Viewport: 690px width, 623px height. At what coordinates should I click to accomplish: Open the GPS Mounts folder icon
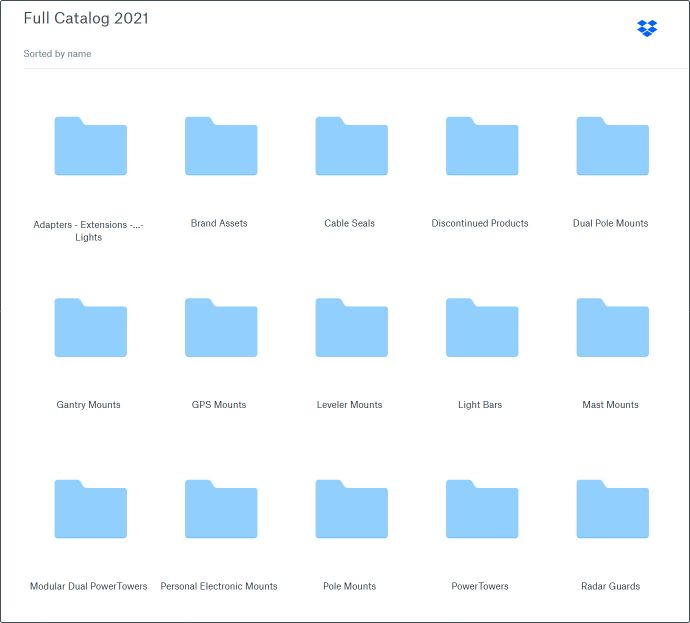click(220, 328)
